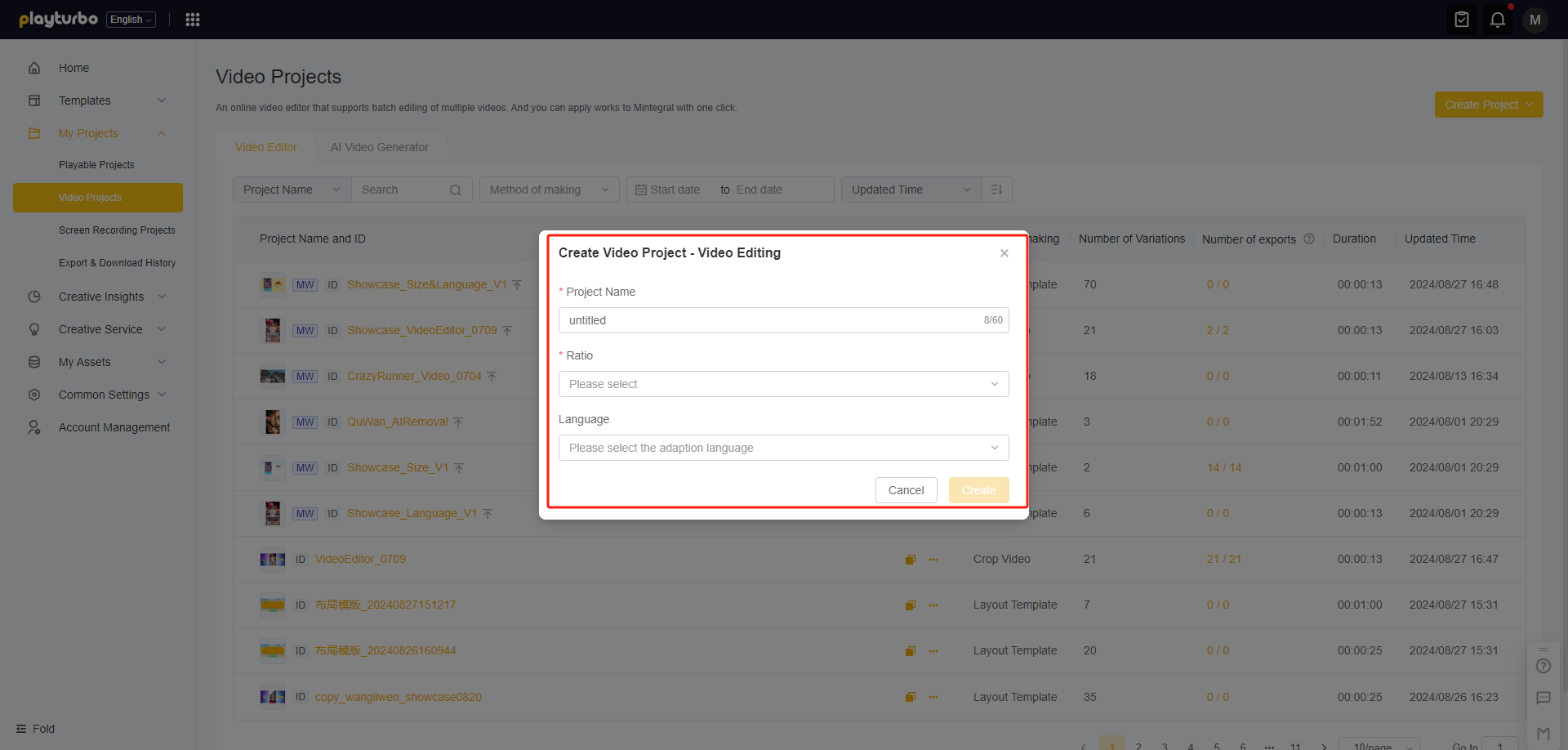Open Playable Projects in sidebar
Viewport: 1568px width, 750px height.
[x=96, y=165]
